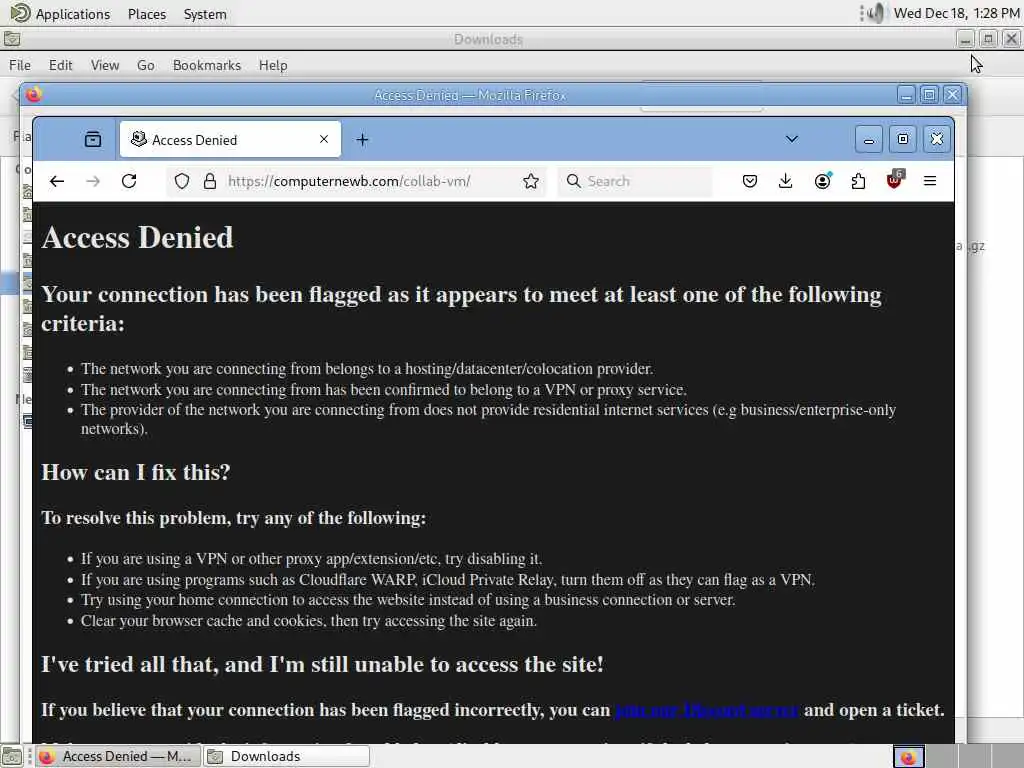Open File menu in Downloads window
The image size is (1024, 768).
point(20,65)
